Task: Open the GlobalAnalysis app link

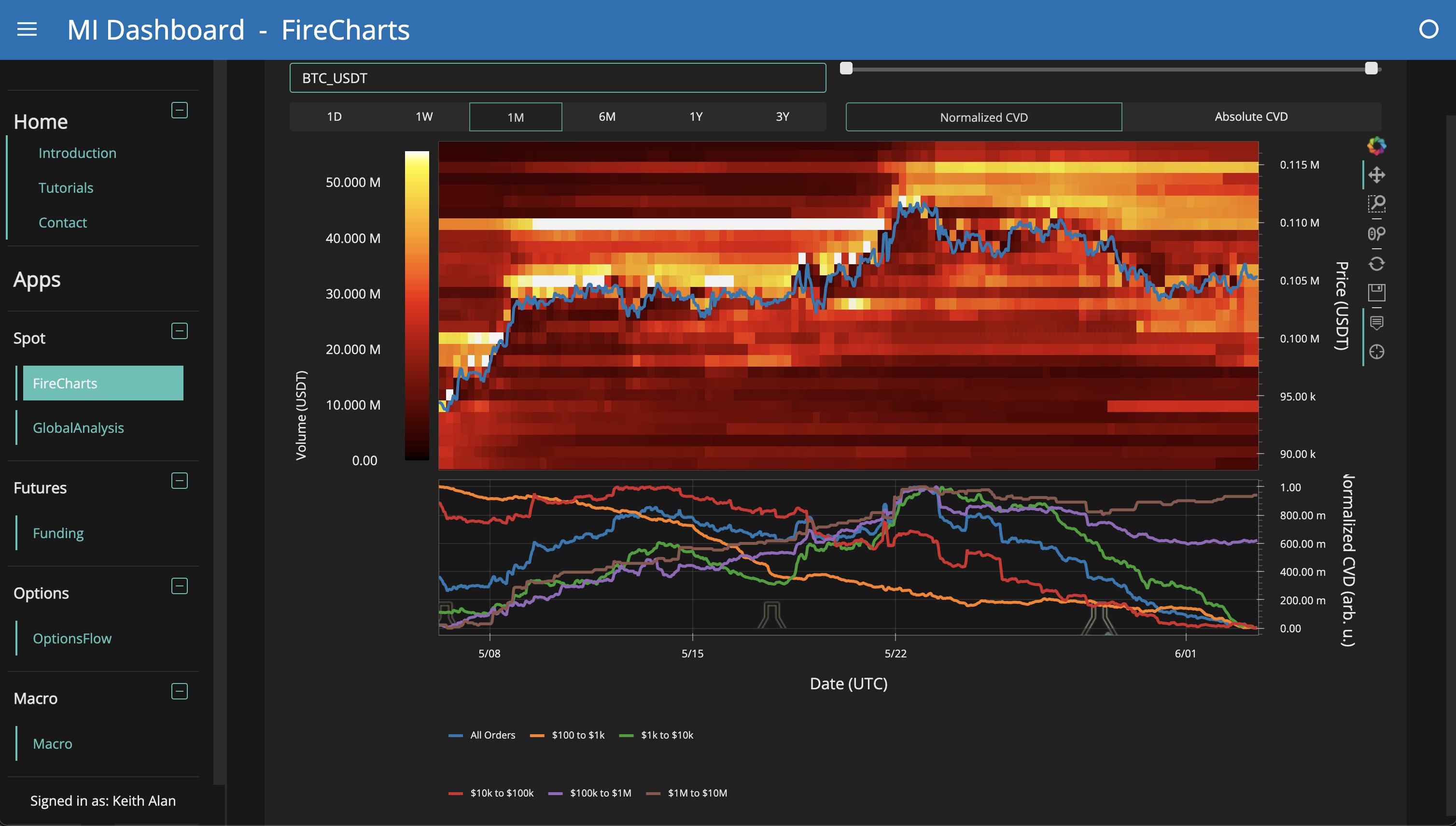Action: coord(78,428)
